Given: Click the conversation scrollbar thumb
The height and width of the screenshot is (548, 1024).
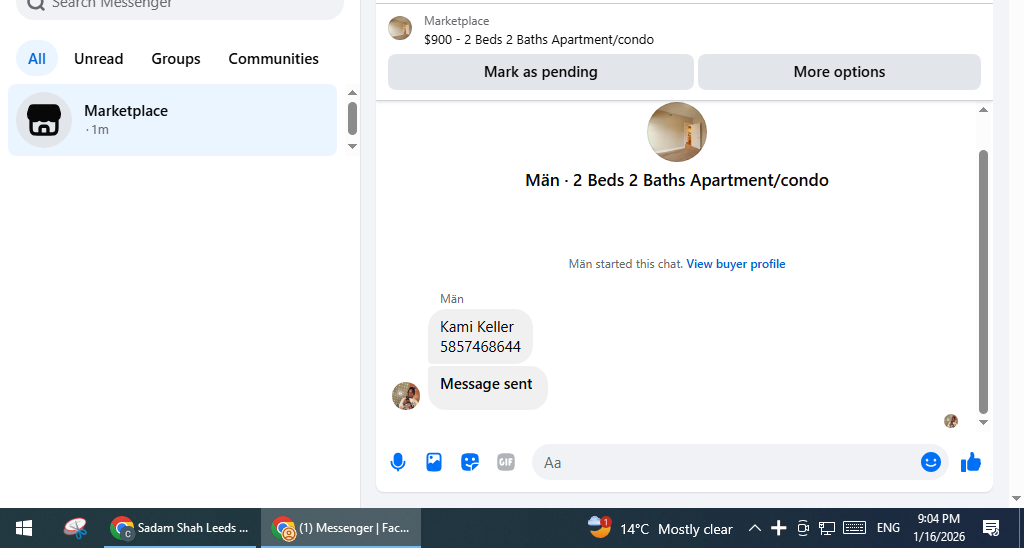Looking at the screenshot, I should (x=984, y=282).
